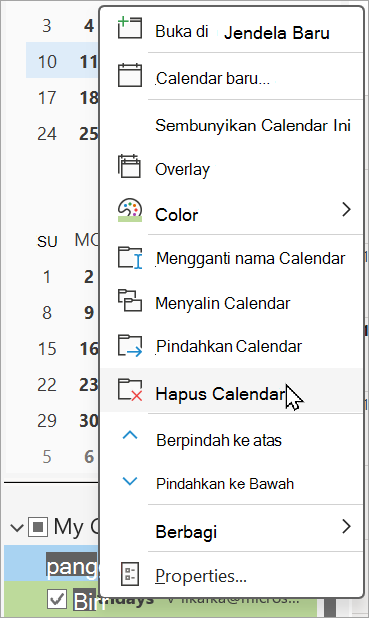Select Calendar baru... menu entry
Screen dimensions: 369x618
coord(232,76)
